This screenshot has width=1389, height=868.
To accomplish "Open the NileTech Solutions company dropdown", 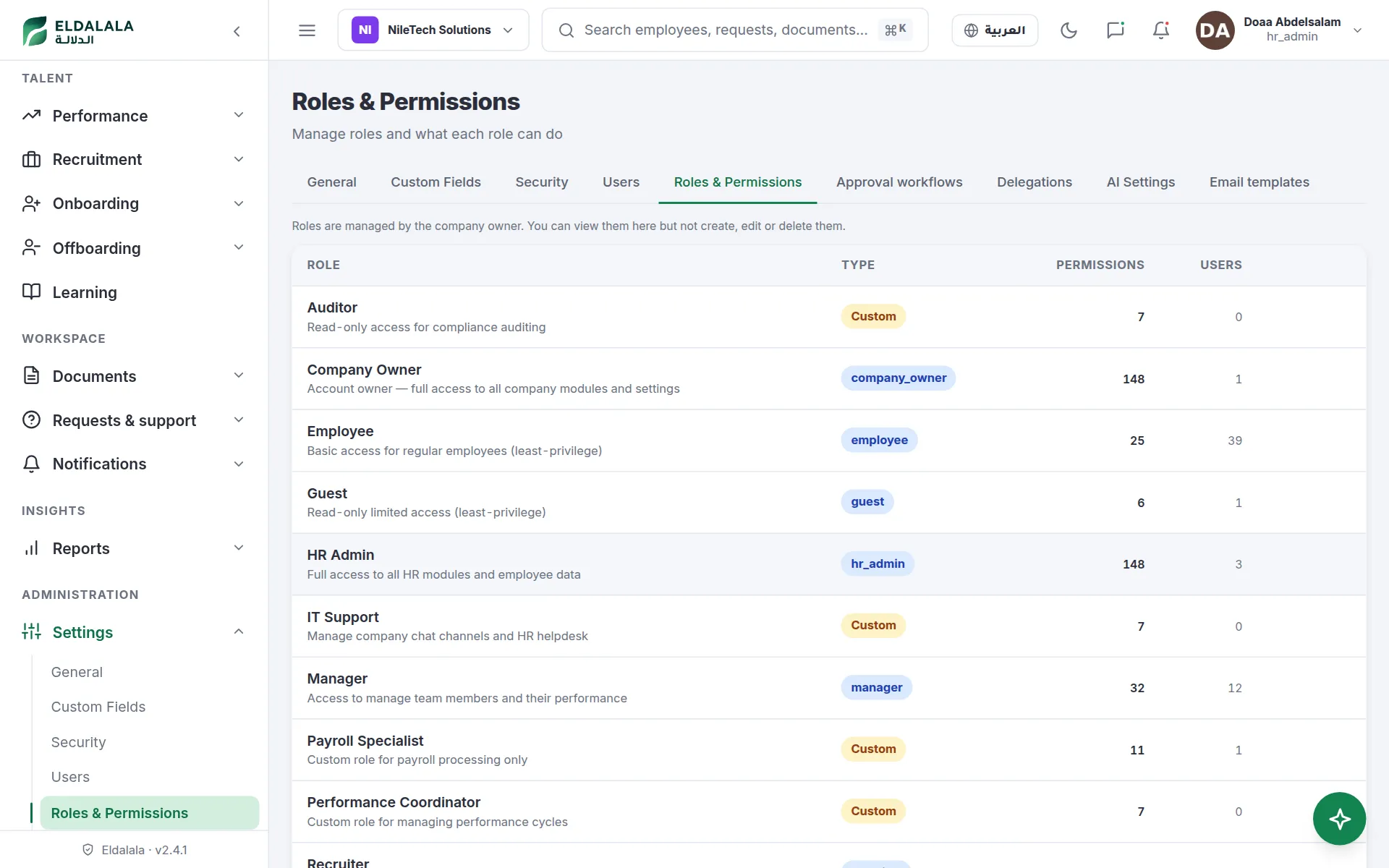I will pos(433,30).
